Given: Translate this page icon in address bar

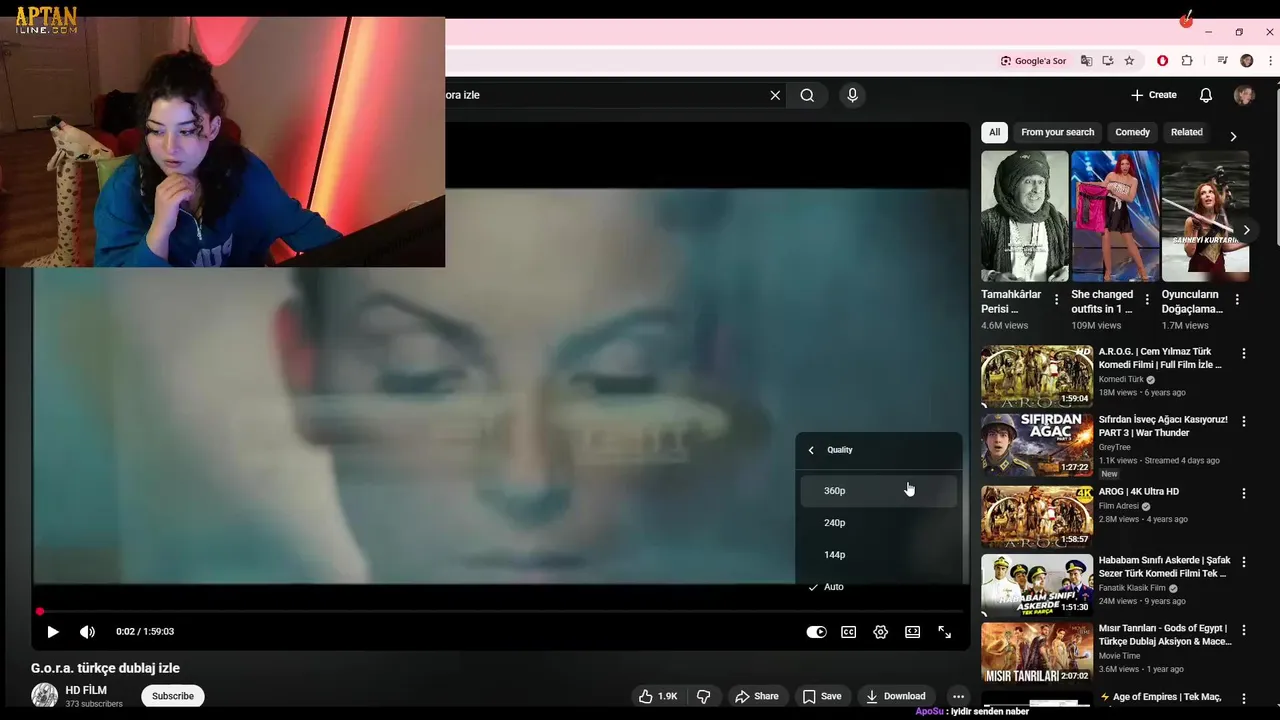Looking at the screenshot, I should coord(1086,61).
